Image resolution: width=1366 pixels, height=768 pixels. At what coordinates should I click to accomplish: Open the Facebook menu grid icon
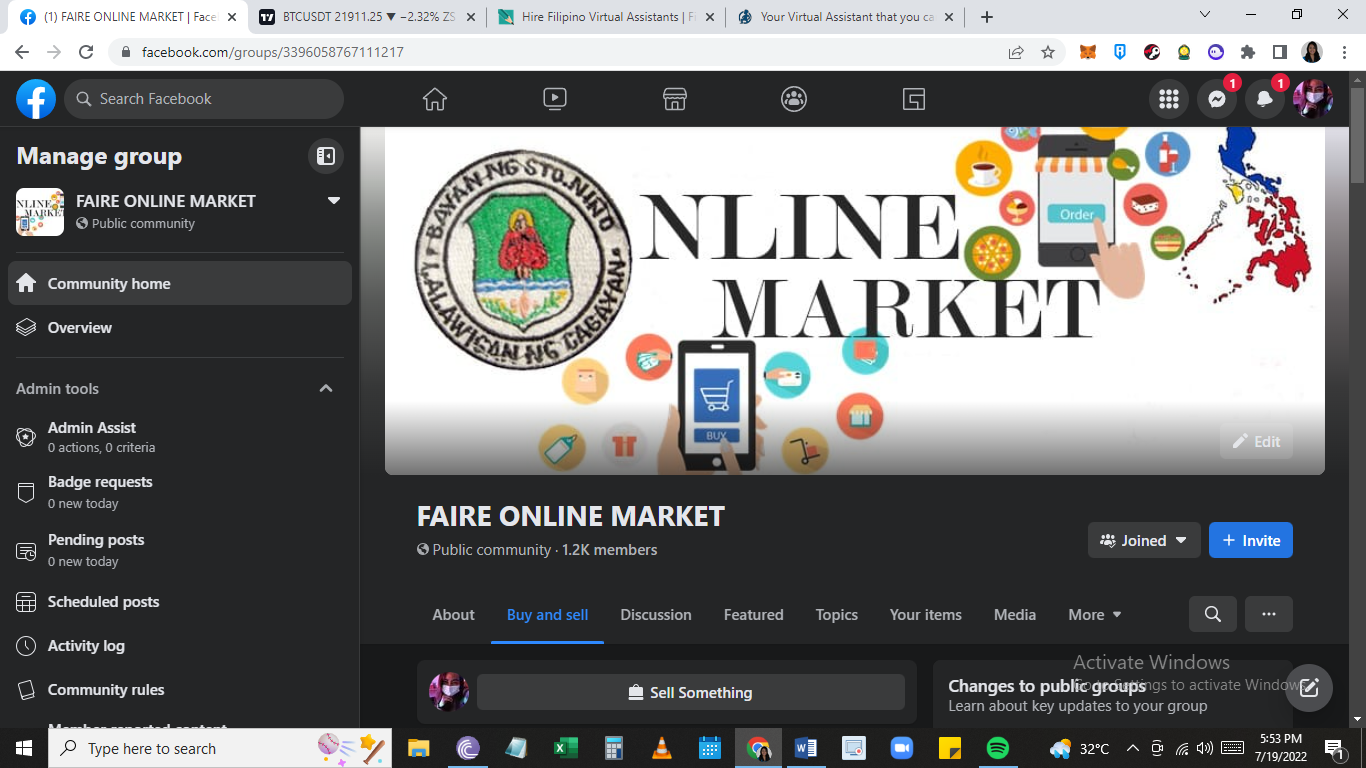[x=1169, y=99]
